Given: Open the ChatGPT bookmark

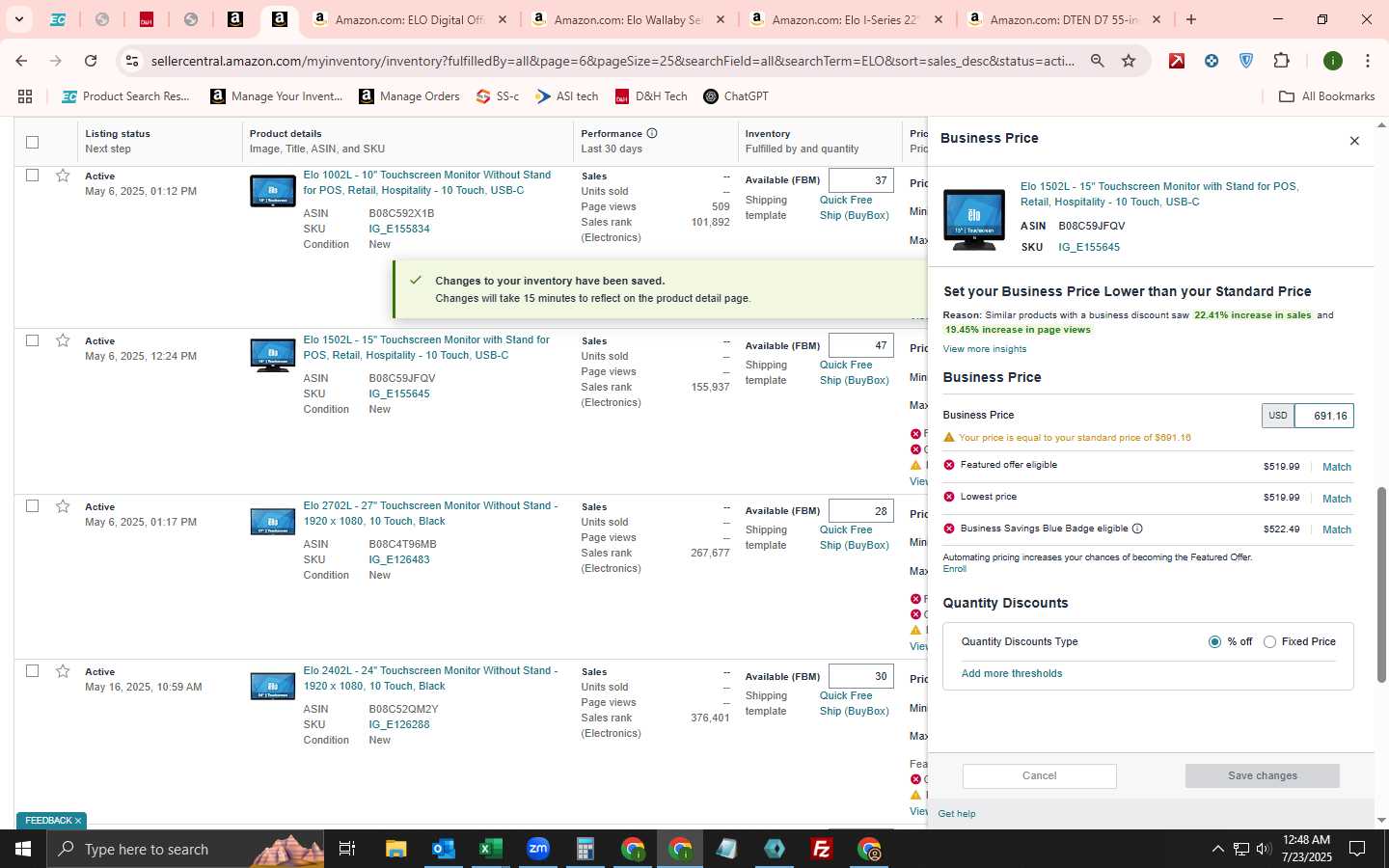Looking at the screenshot, I should 736,96.
